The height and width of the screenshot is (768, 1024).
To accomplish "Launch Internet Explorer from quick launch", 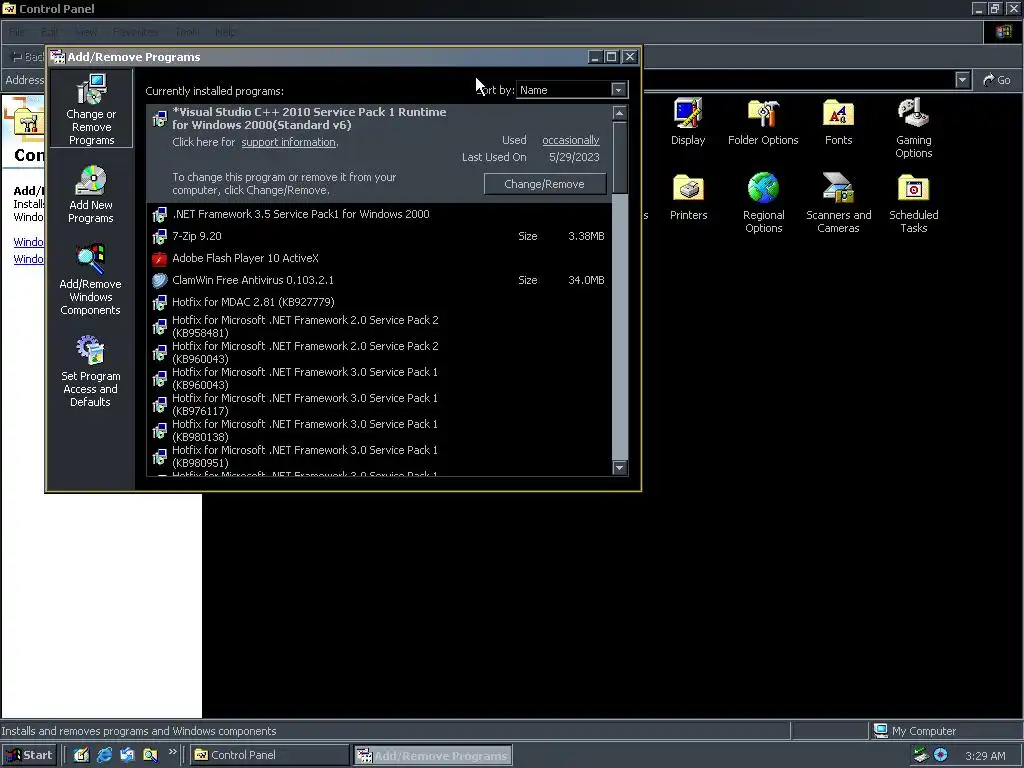I will [x=104, y=755].
